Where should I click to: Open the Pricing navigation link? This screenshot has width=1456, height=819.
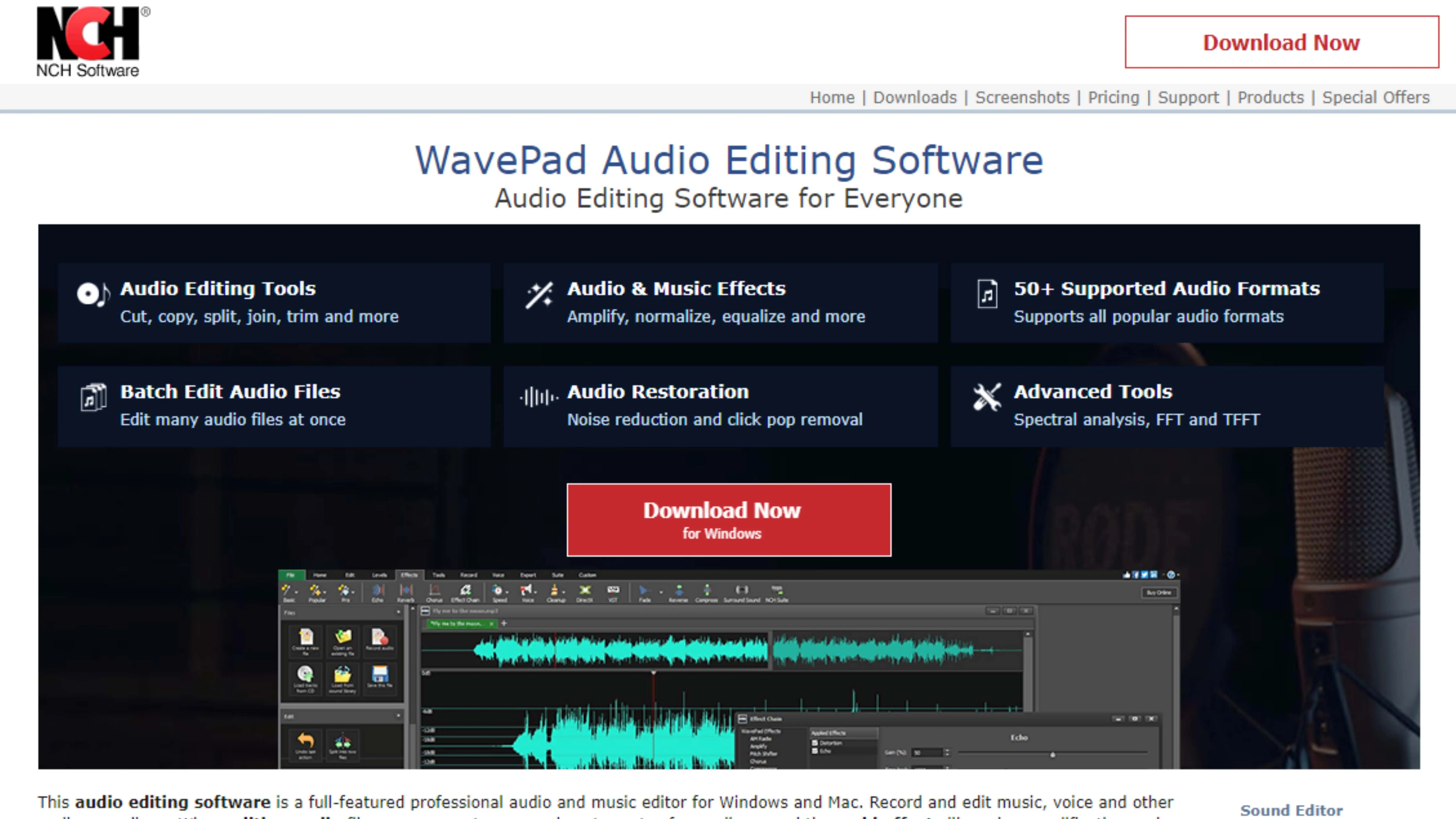pyautogui.click(x=1114, y=97)
